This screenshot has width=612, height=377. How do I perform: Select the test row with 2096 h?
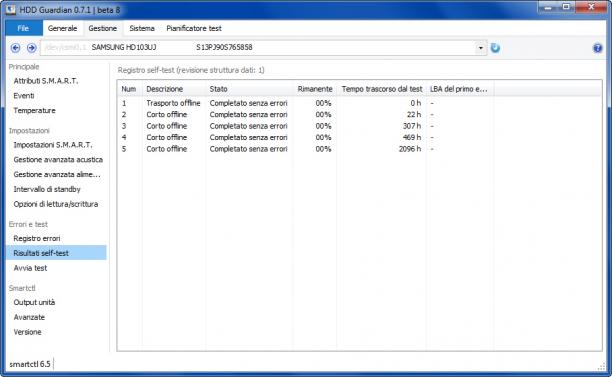[359, 149]
